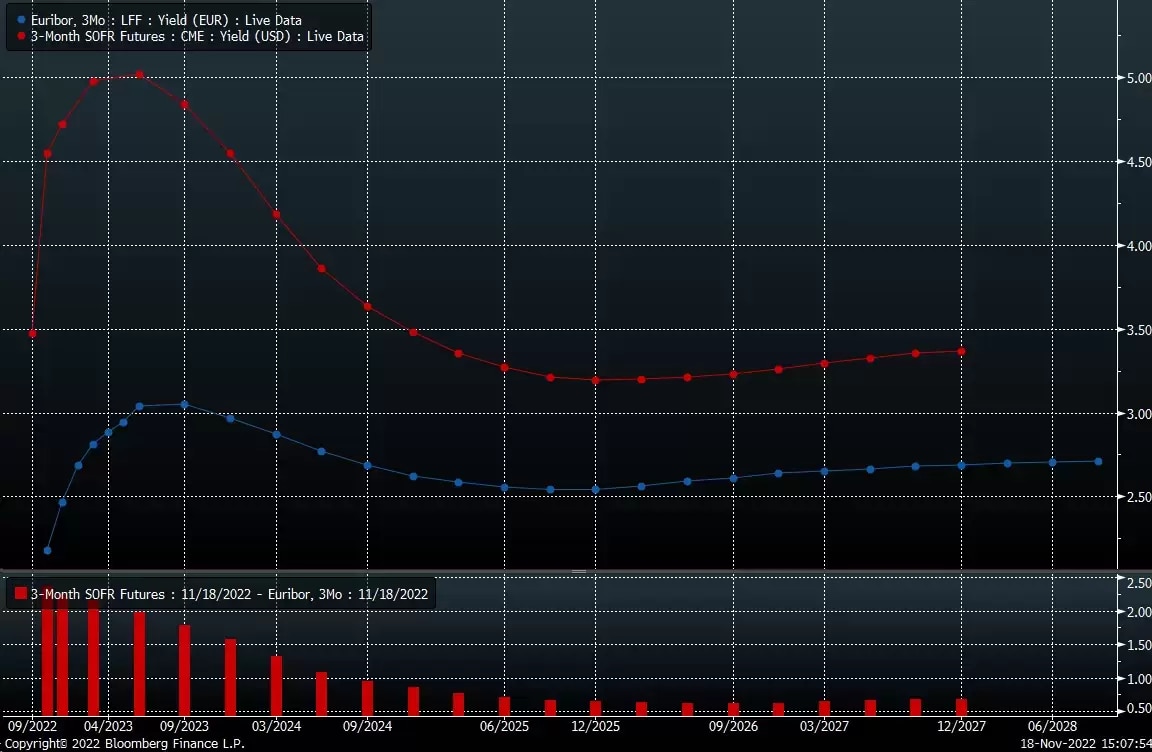
Task: Click the red SOFR Futures legend dot
Action: coord(21,35)
